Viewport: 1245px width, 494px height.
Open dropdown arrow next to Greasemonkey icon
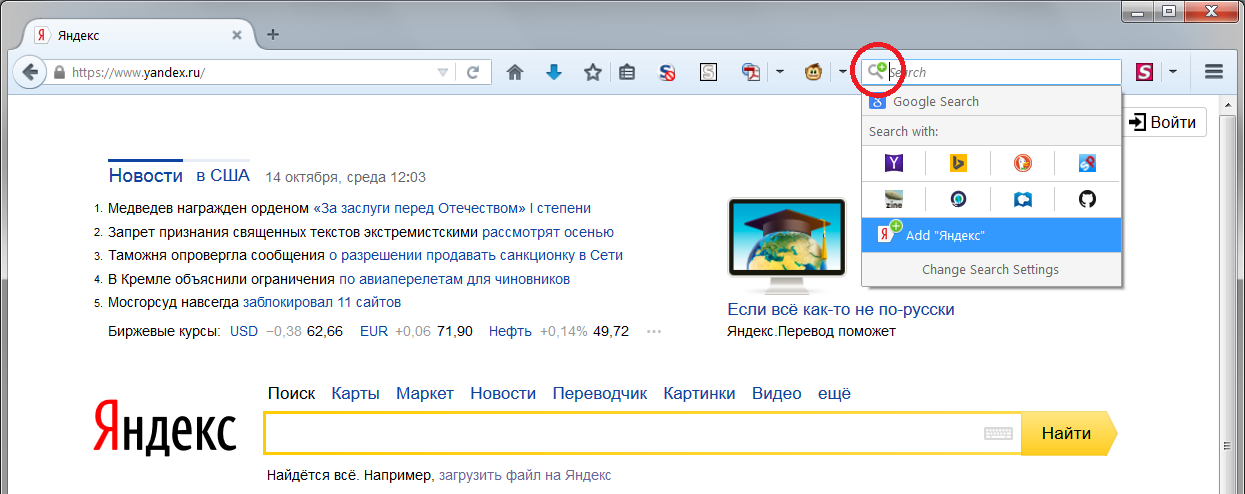843,72
